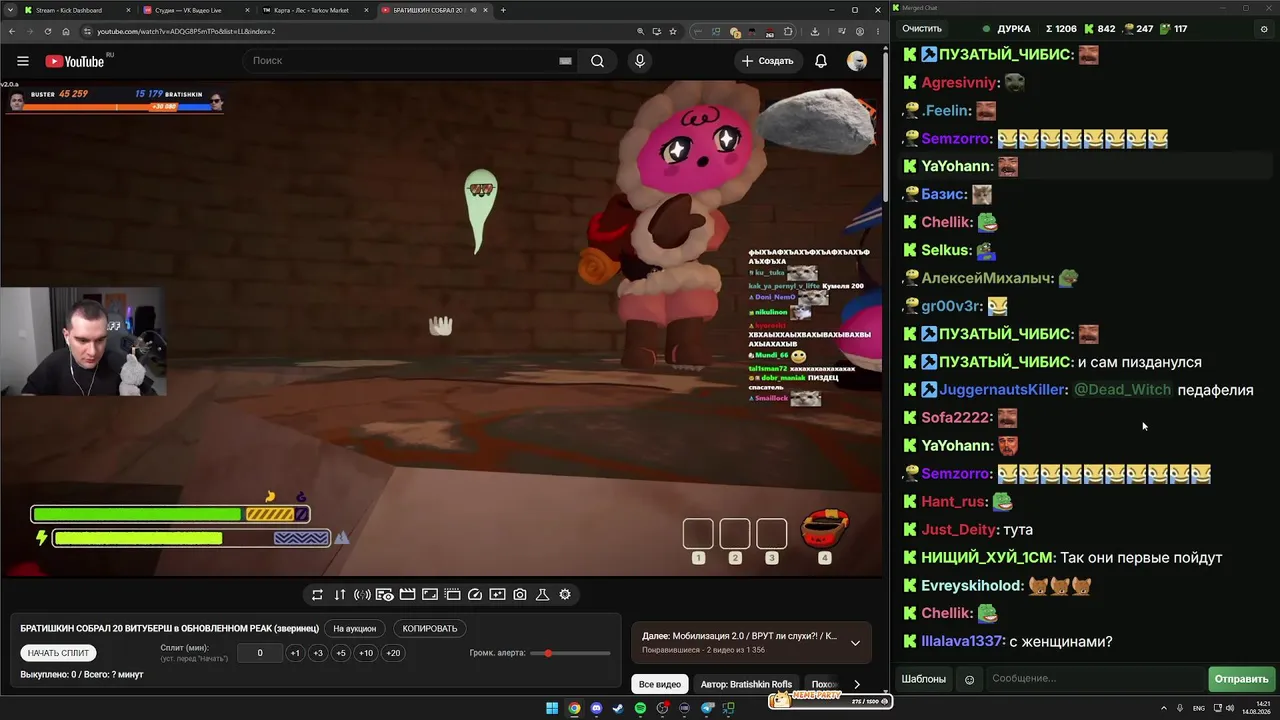Start voice search with the microphone

coord(640,61)
